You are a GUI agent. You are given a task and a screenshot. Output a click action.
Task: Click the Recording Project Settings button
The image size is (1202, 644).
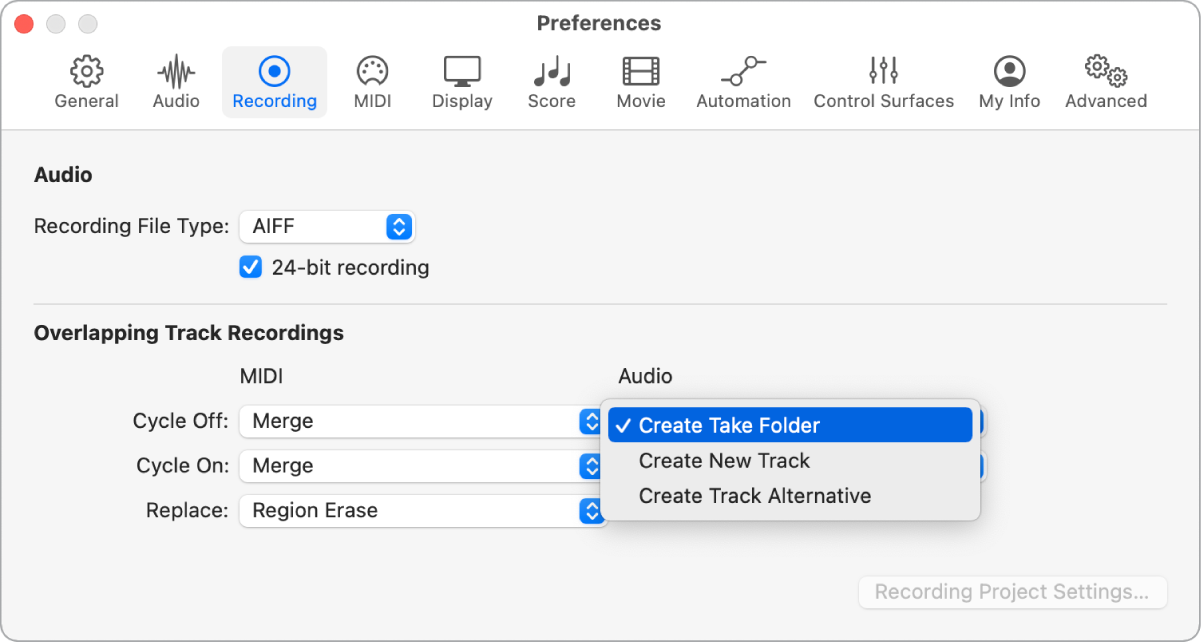[x=1011, y=592]
